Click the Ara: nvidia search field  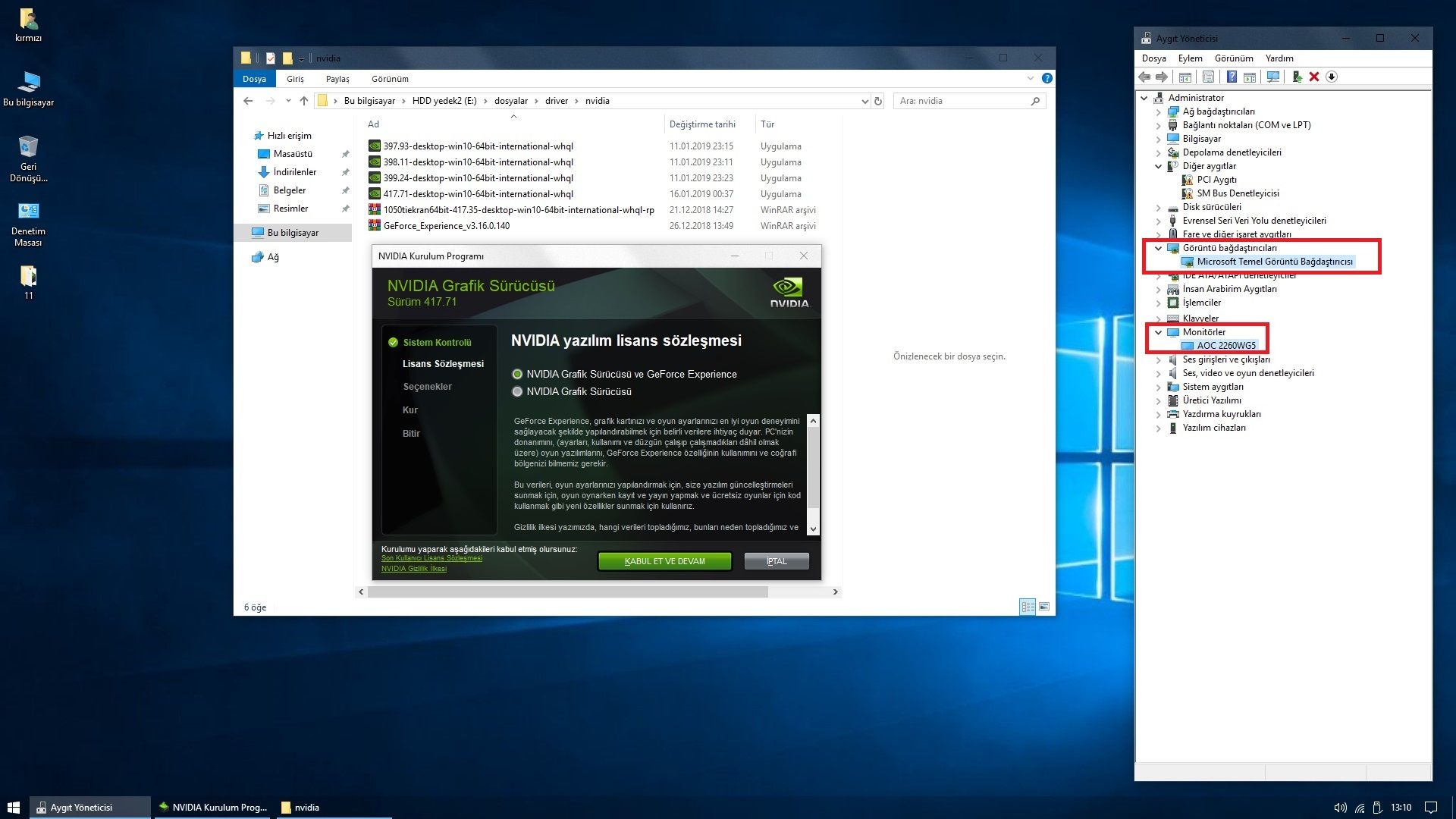point(962,101)
